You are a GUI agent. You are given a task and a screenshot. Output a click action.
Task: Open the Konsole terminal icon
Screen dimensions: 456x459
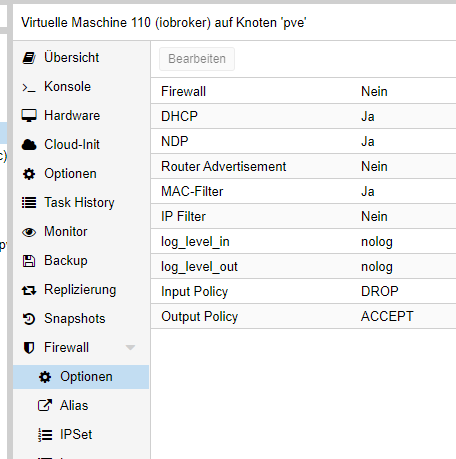click(x=29, y=87)
